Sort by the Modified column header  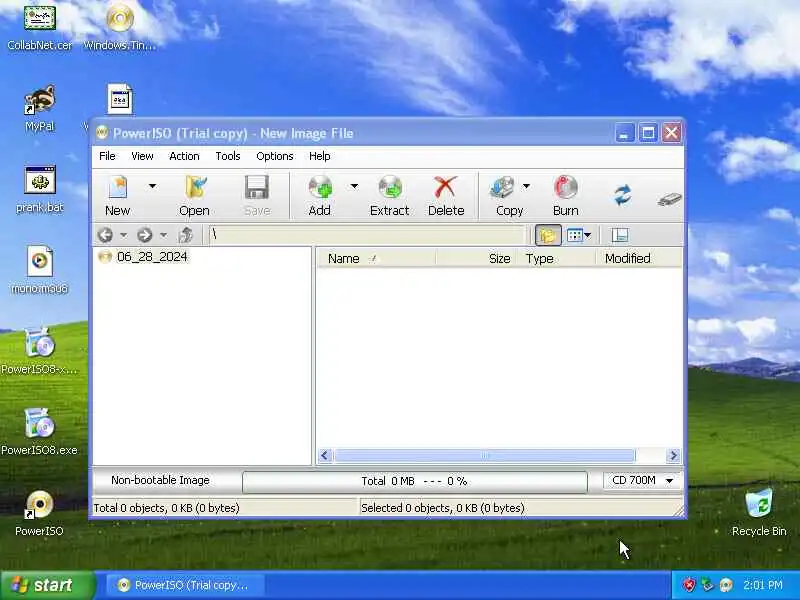coord(639,259)
